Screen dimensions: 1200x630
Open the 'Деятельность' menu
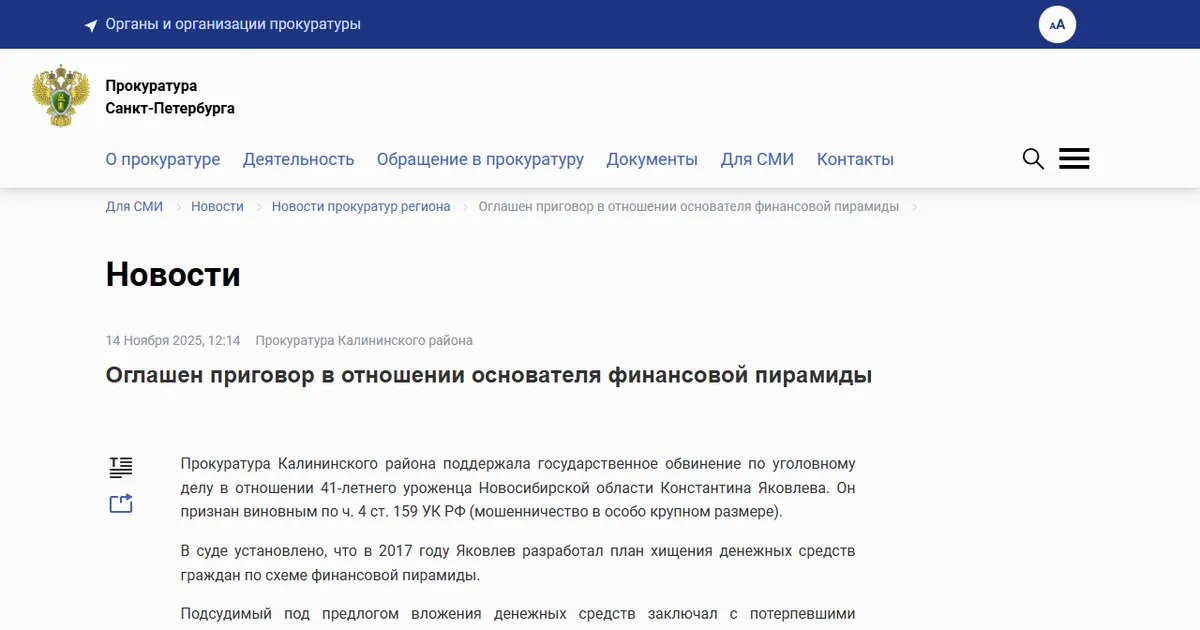pyautogui.click(x=299, y=159)
